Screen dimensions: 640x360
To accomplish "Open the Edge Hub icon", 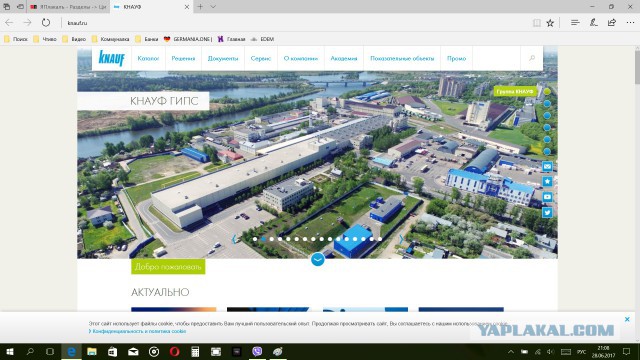I will click(575, 23).
